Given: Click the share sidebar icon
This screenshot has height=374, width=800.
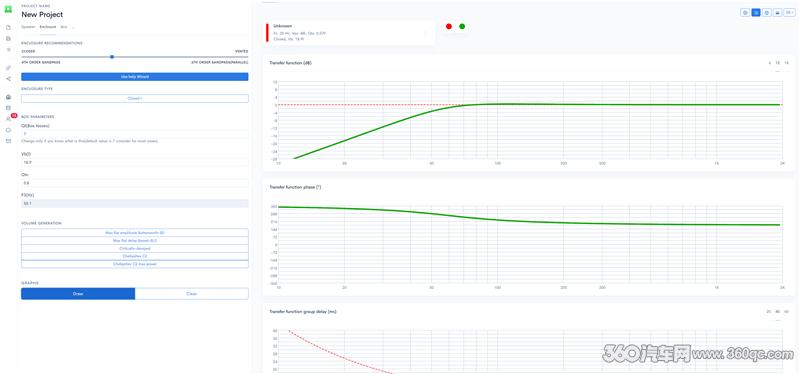Looking at the screenshot, I should [8, 79].
